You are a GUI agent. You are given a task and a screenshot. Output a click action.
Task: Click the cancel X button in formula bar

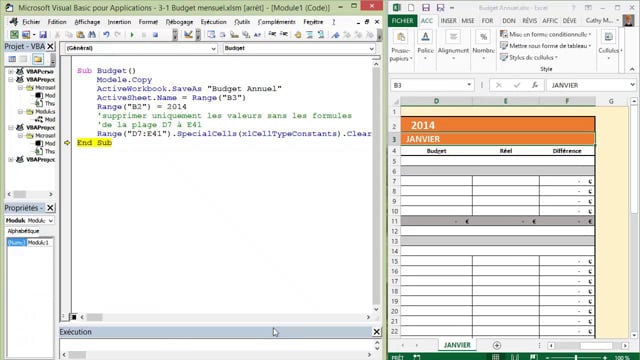(498, 85)
